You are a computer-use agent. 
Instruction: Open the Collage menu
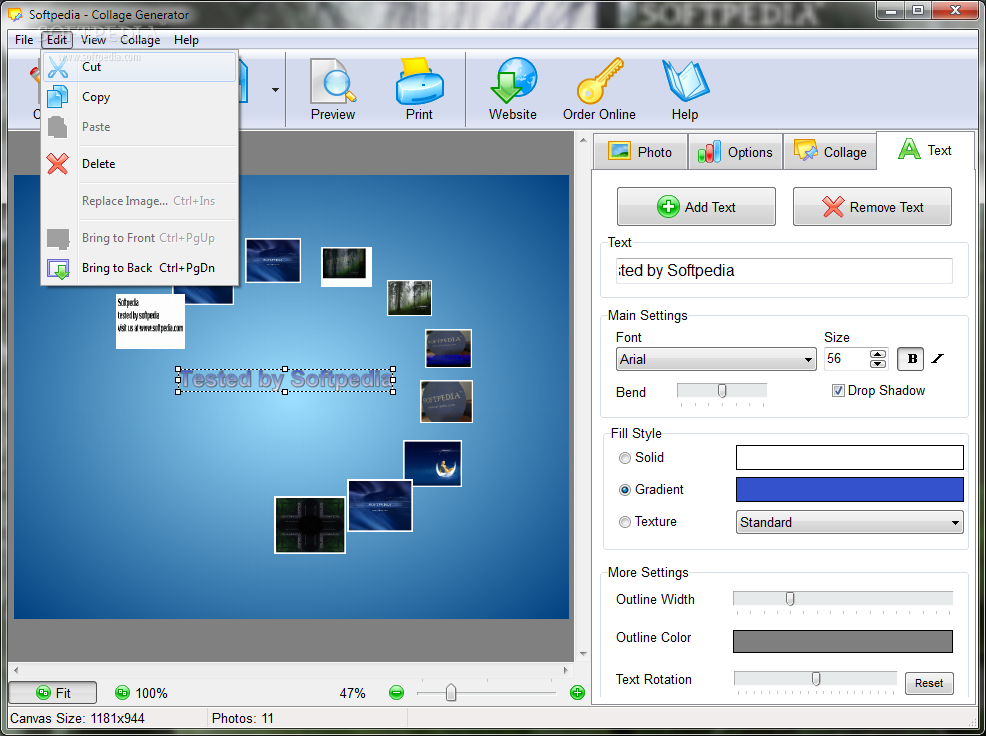click(x=140, y=40)
